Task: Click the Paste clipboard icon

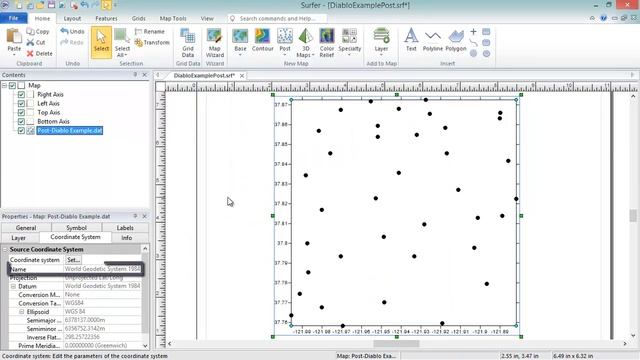Action: point(14,36)
